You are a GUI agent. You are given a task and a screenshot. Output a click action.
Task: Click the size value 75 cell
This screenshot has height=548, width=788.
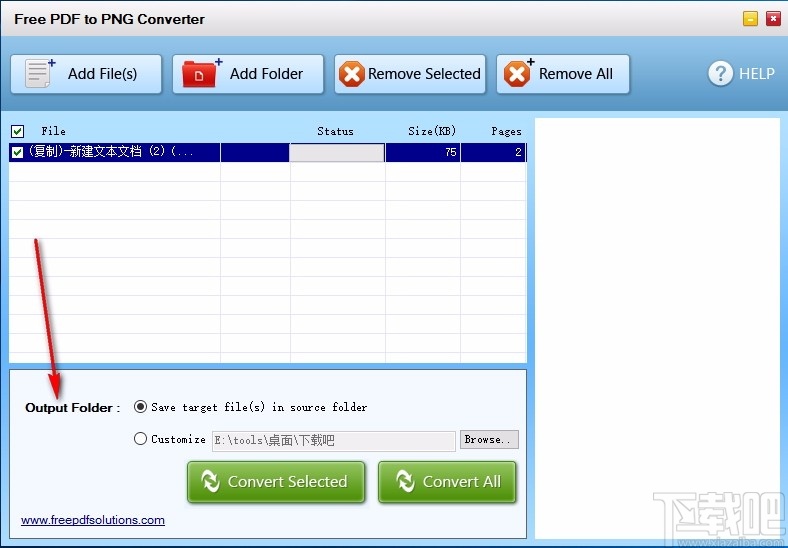423,152
